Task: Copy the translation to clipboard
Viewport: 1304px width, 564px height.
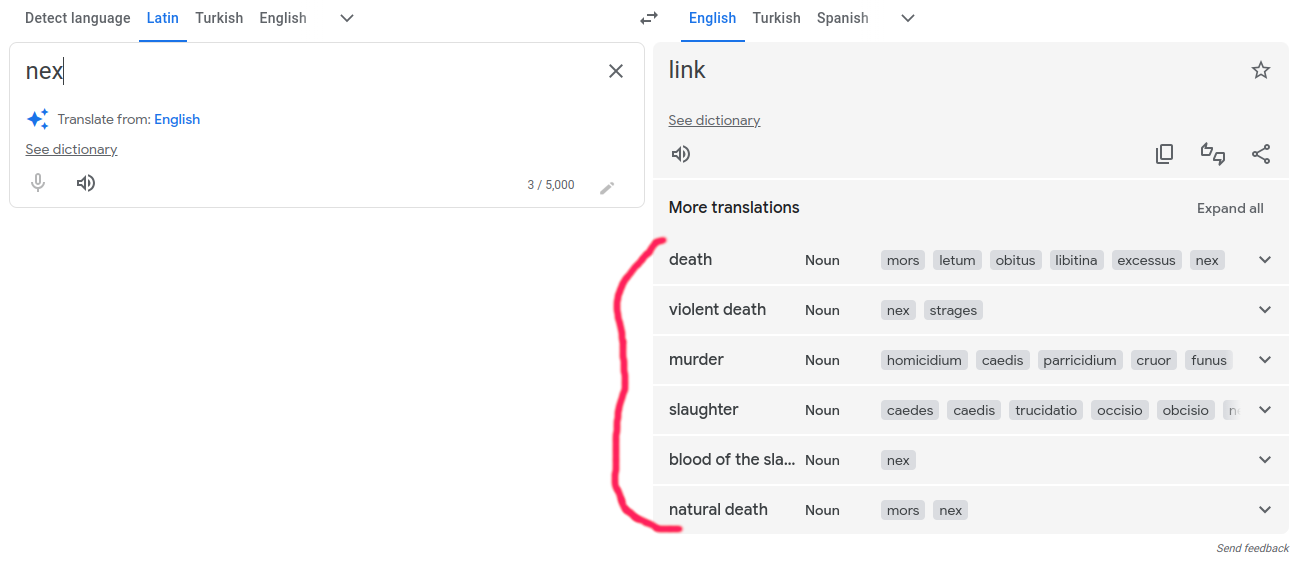Action: click(x=1164, y=154)
